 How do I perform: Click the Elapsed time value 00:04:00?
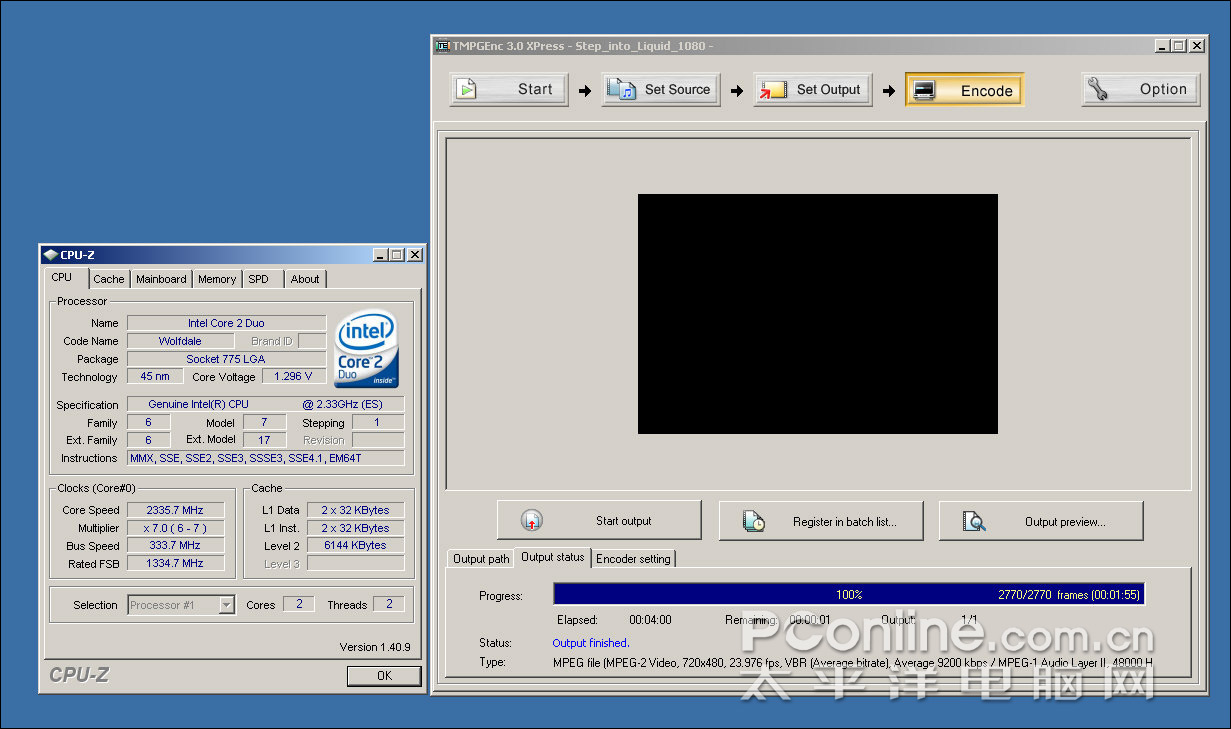[x=650, y=620]
